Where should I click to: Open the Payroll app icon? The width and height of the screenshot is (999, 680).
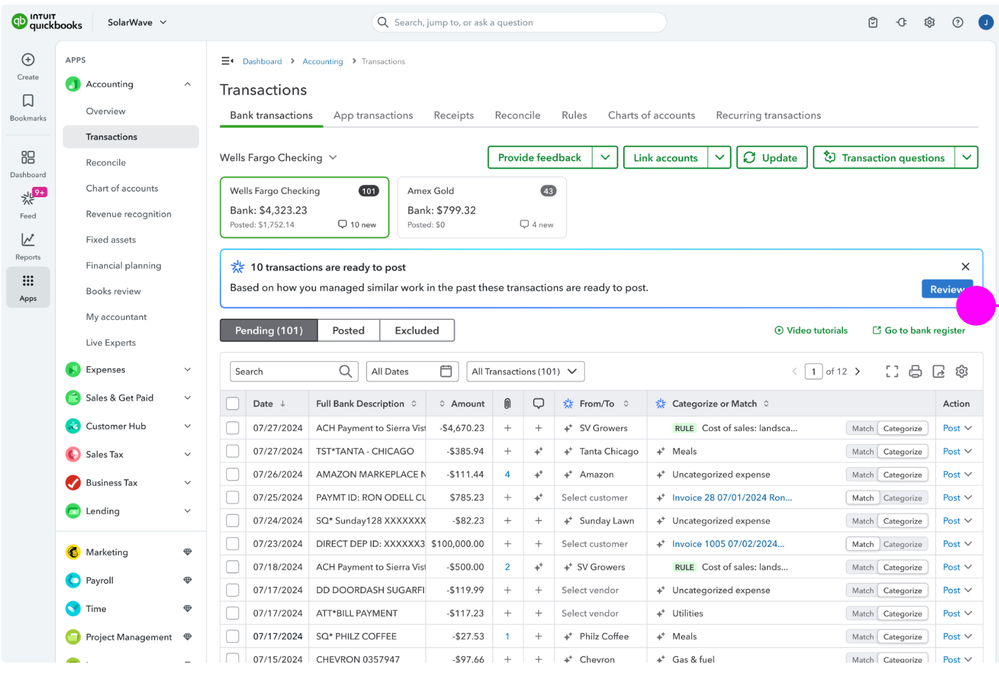click(73, 581)
